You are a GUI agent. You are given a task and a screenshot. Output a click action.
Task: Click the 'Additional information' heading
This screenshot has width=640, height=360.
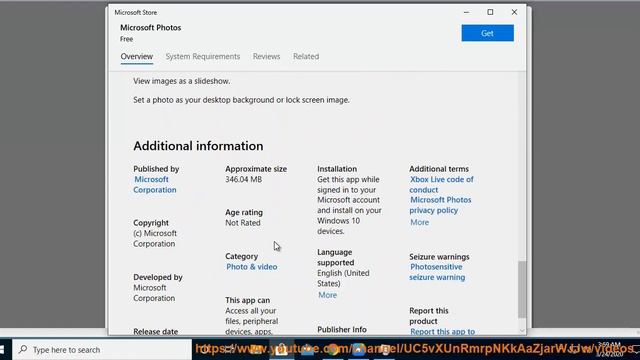coord(198,146)
